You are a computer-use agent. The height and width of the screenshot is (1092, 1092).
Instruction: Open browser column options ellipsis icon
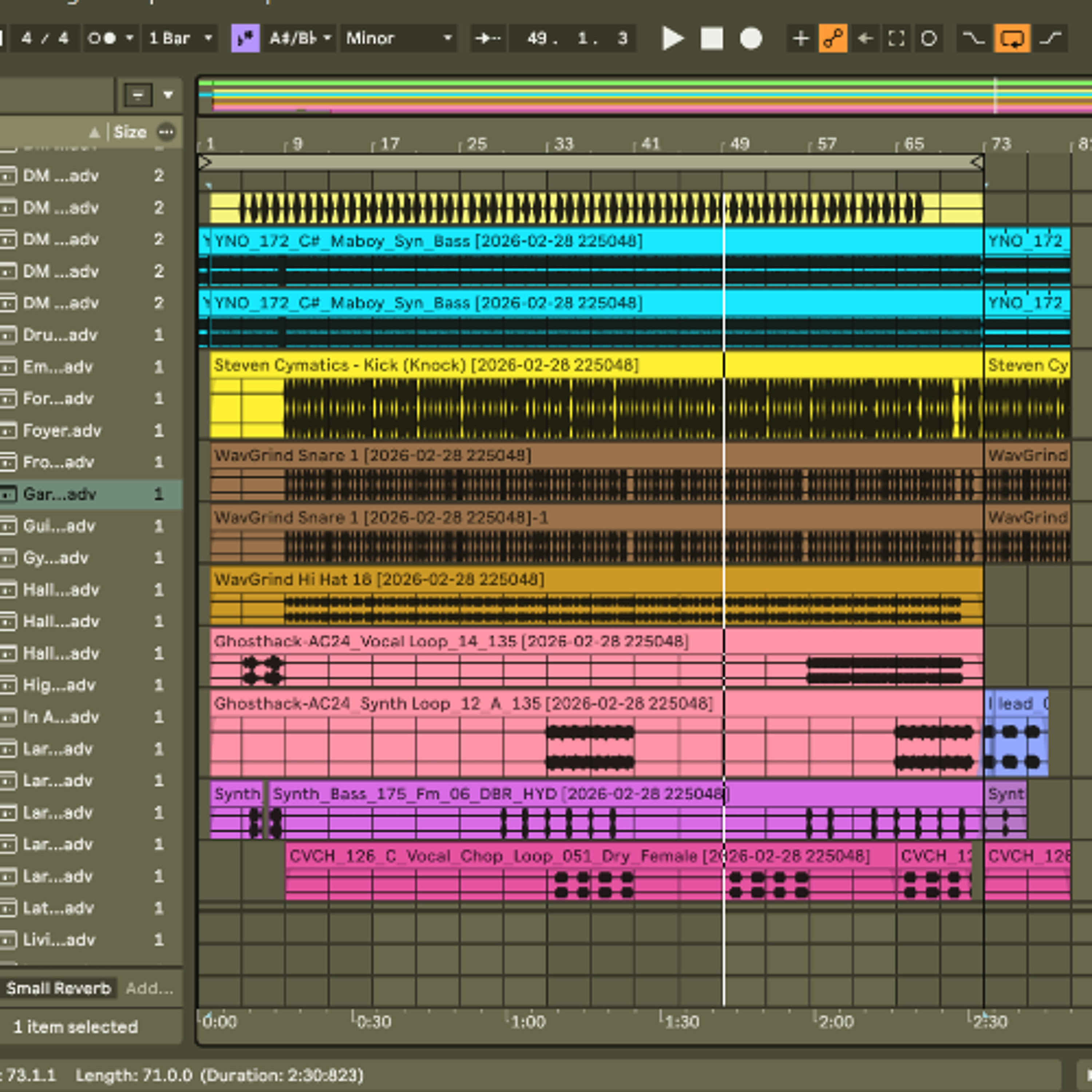click(166, 132)
